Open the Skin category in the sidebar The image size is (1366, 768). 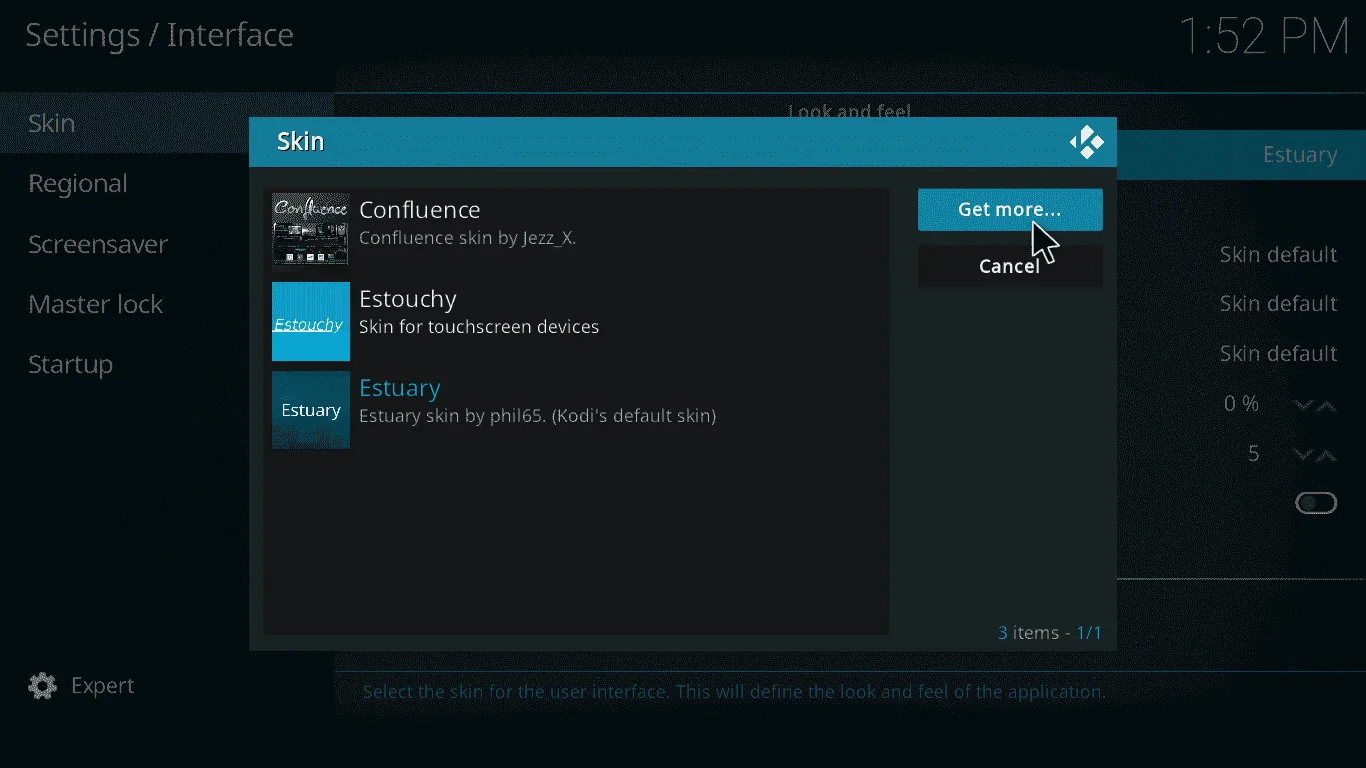pyautogui.click(x=168, y=123)
